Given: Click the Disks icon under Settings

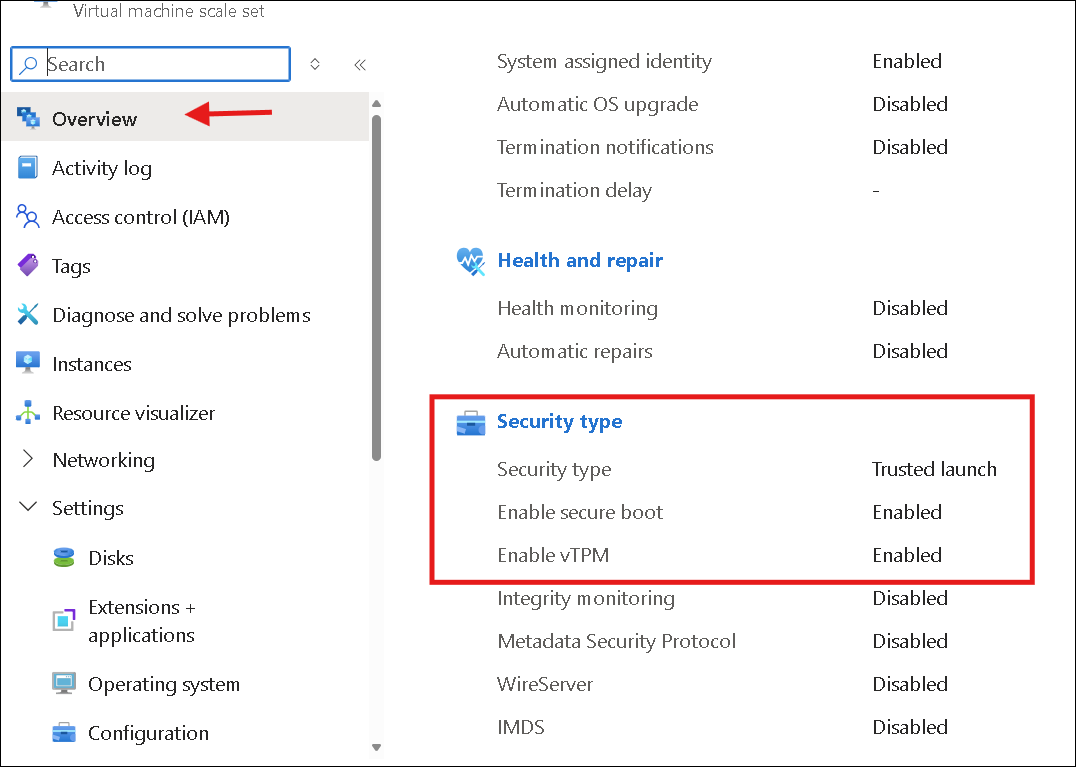Looking at the screenshot, I should [x=64, y=557].
